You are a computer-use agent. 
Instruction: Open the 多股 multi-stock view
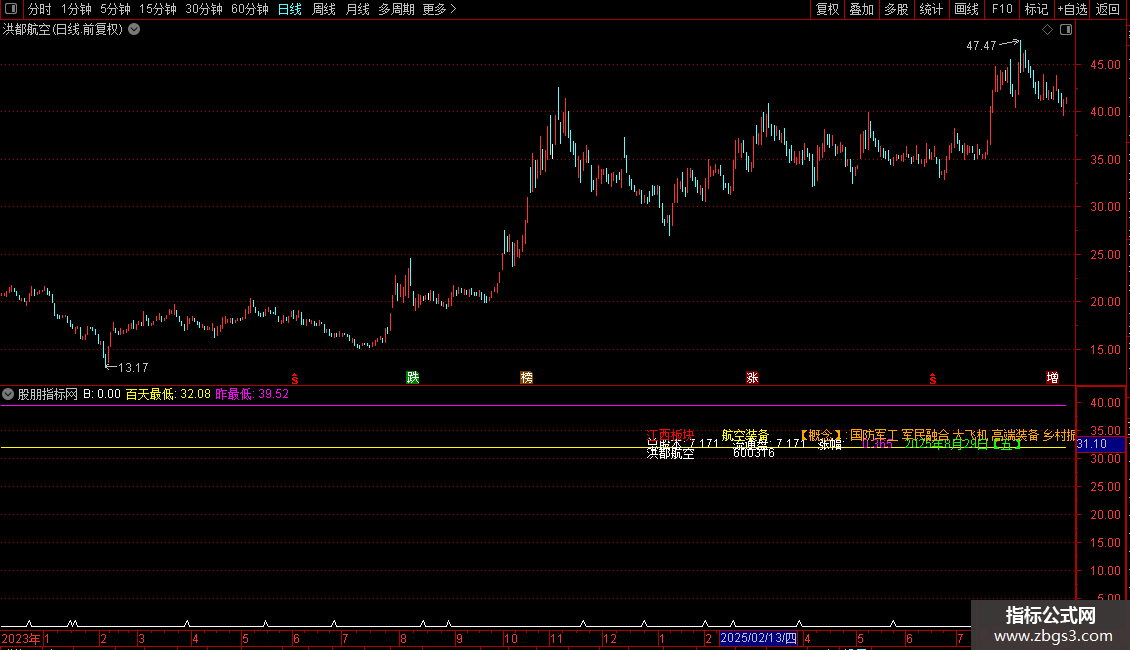897,9
